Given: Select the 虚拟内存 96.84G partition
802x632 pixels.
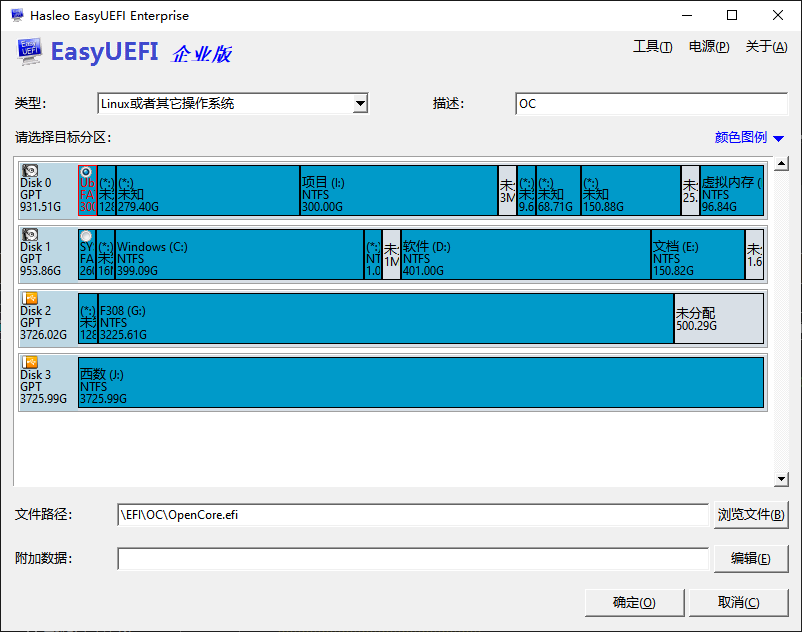Looking at the screenshot, I should (x=732, y=190).
